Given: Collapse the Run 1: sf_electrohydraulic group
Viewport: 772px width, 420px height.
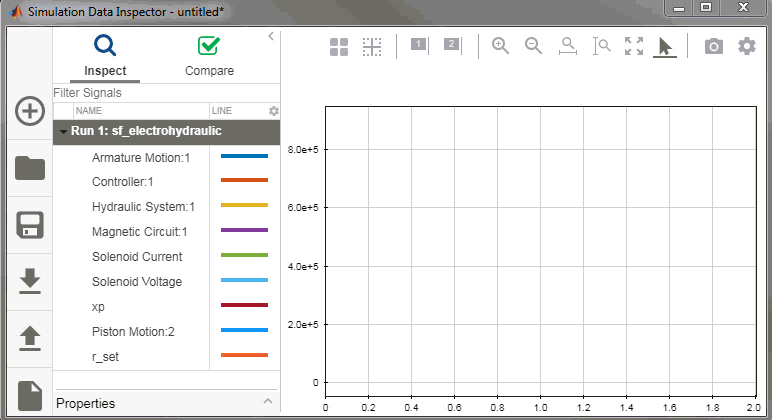Looking at the screenshot, I should coord(64,132).
